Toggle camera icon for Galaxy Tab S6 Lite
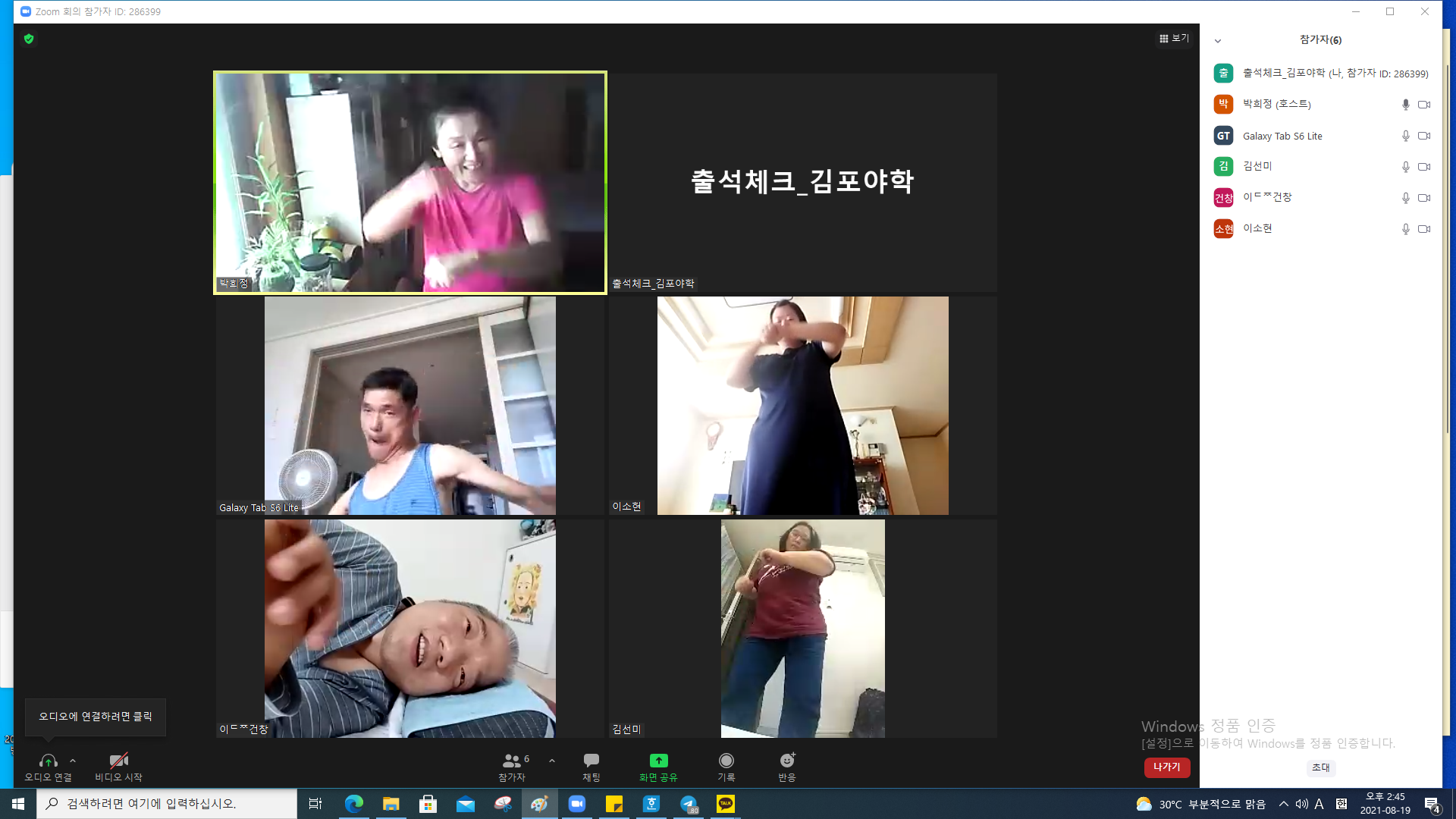Viewport: 1456px width, 819px height. point(1424,136)
